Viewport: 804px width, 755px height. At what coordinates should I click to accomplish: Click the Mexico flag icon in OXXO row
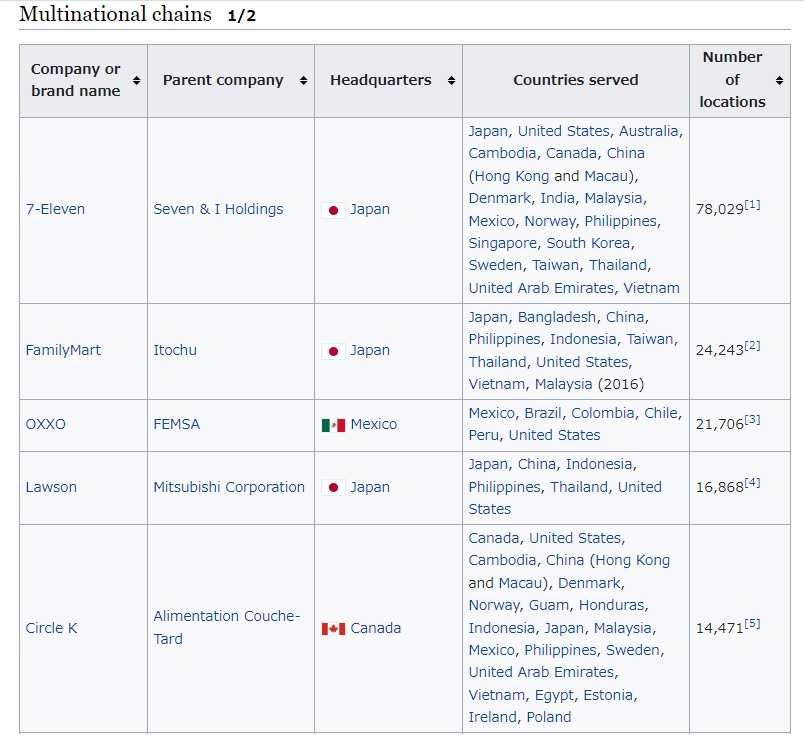click(x=333, y=425)
